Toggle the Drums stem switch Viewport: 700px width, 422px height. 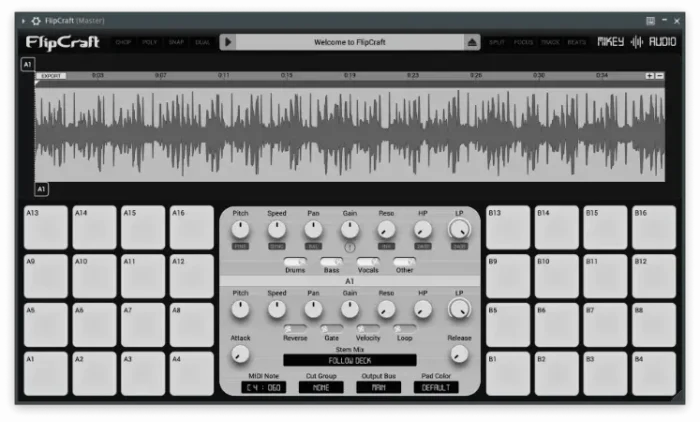(295, 262)
